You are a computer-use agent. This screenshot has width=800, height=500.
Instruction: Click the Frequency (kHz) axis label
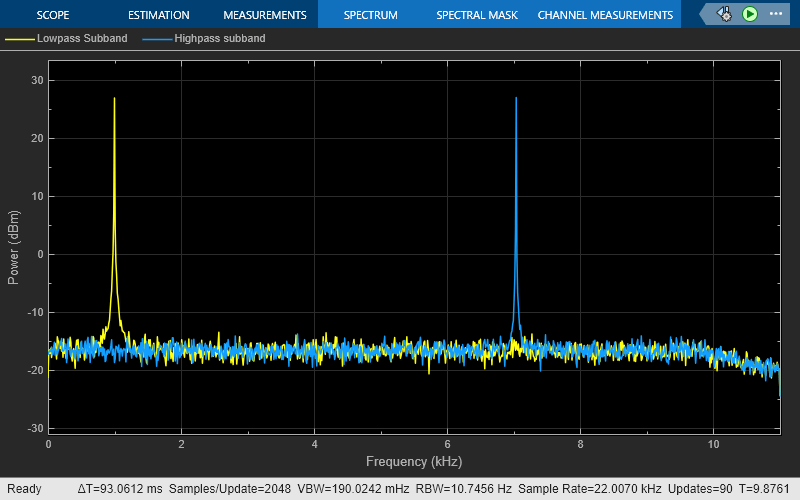[414, 462]
